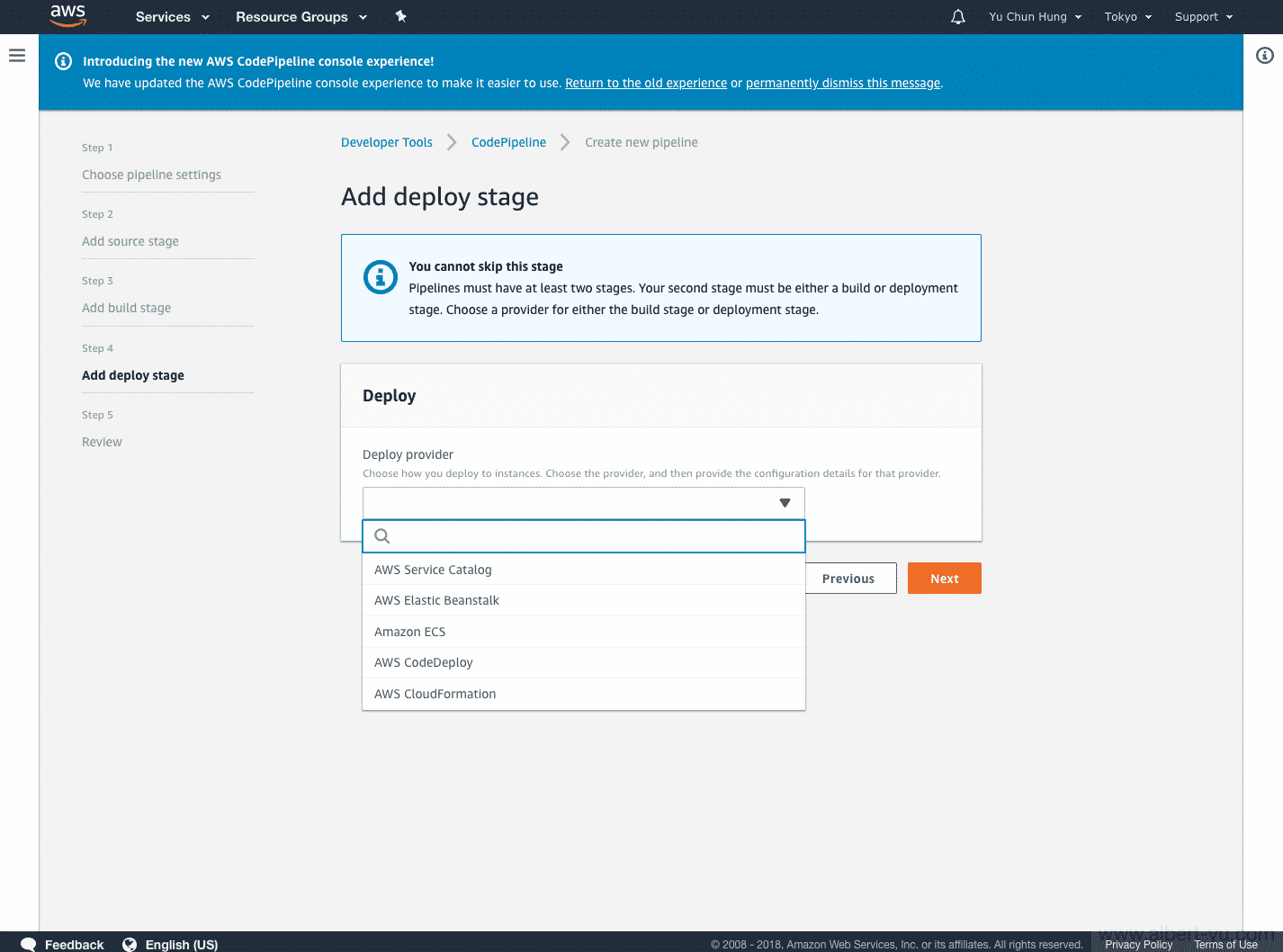Select 'Add deploy stage' step

[x=133, y=375]
